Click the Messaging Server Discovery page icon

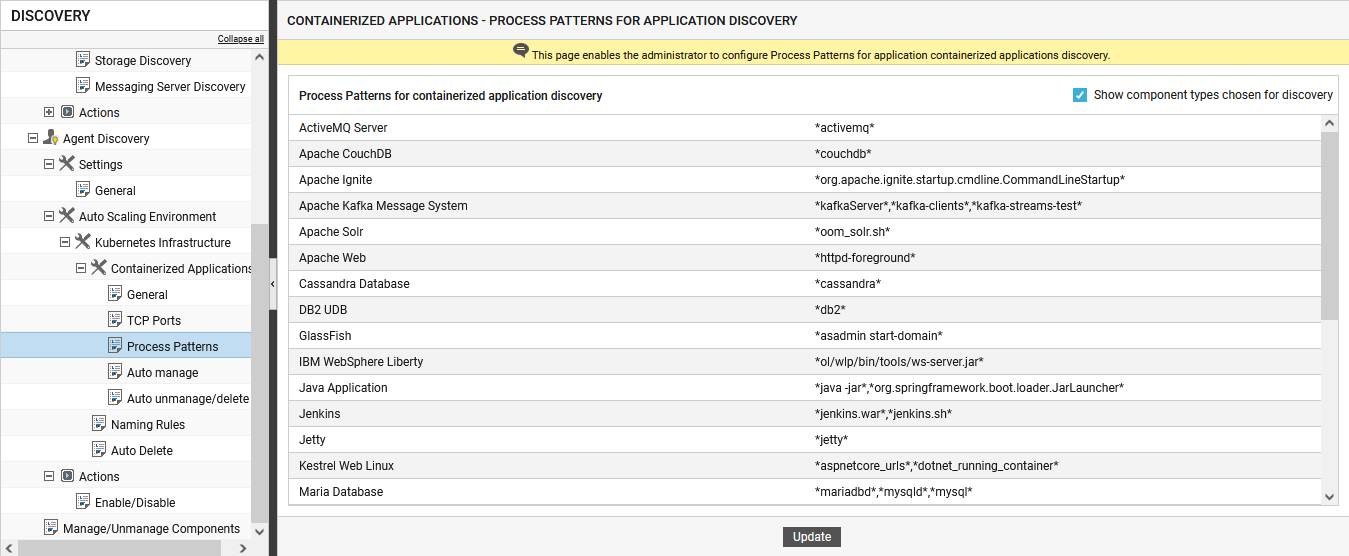[84, 86]
